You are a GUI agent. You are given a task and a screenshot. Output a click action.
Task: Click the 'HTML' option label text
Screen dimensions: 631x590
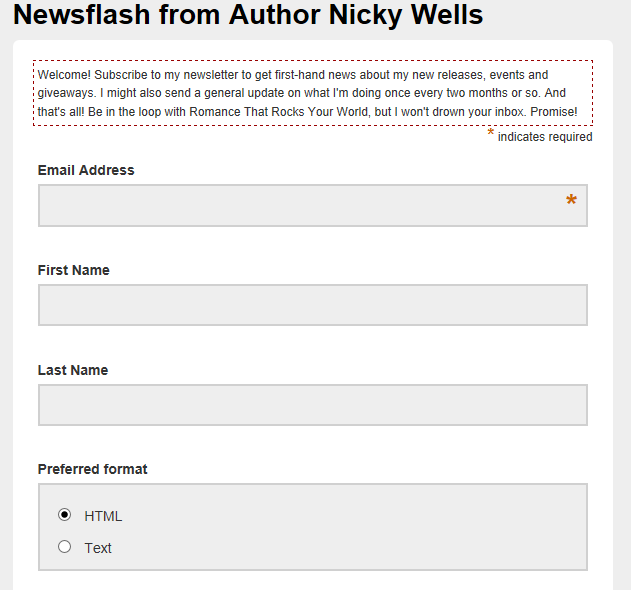[103, 516]
